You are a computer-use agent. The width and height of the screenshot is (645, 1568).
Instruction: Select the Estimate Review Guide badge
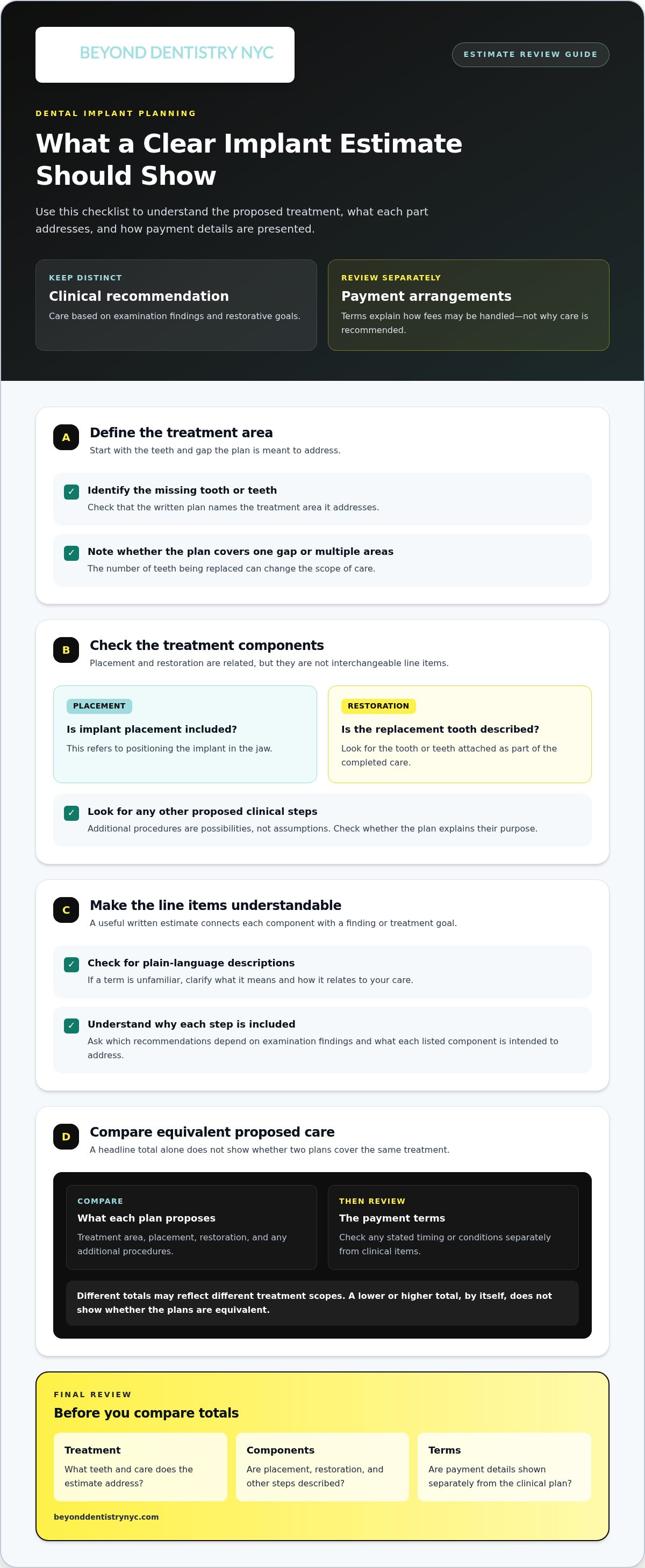coord(530,55)
